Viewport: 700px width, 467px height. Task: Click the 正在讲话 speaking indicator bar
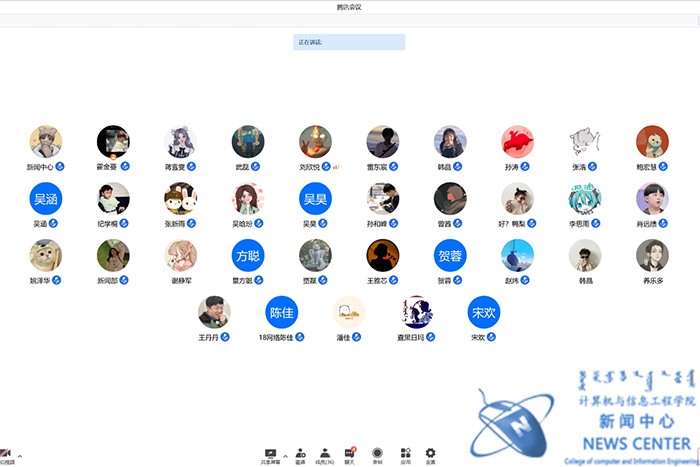[x=349, y=42]
